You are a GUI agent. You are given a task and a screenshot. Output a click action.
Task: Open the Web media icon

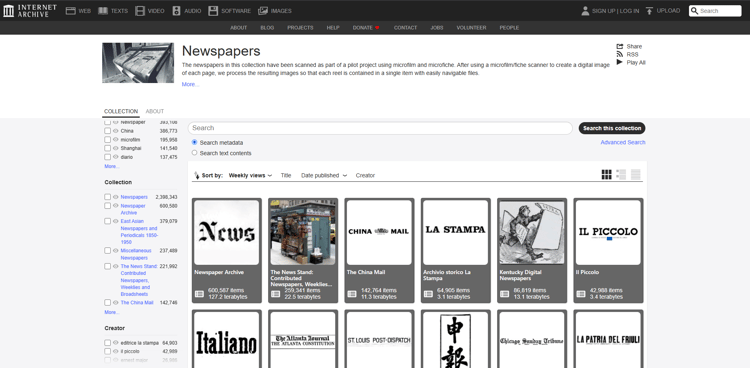[x=71, y=11]
